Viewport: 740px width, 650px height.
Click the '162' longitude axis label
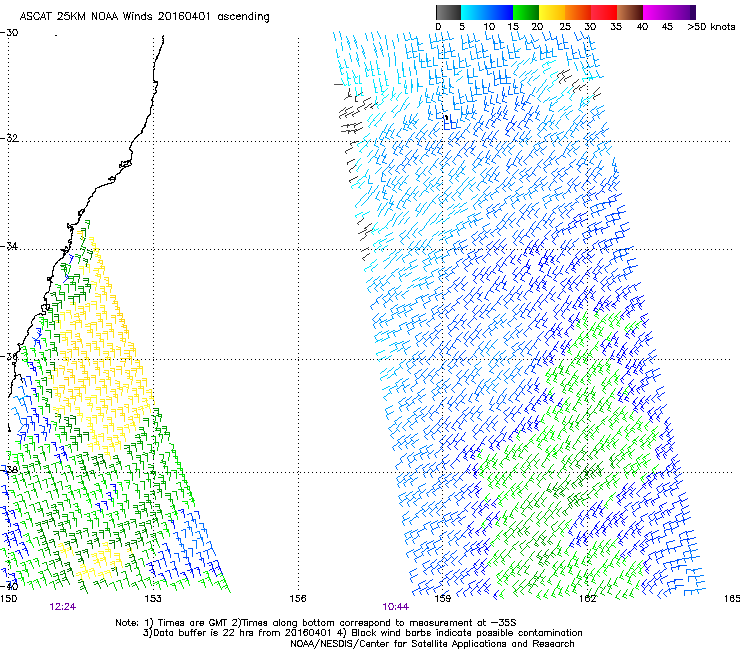[x=587, y=599]
